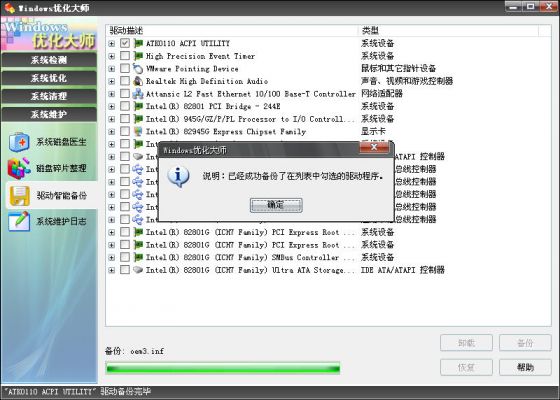Check the VMware Pointing Device checkbox
Screen dimensions: 560x400
[x=125, y=68]
